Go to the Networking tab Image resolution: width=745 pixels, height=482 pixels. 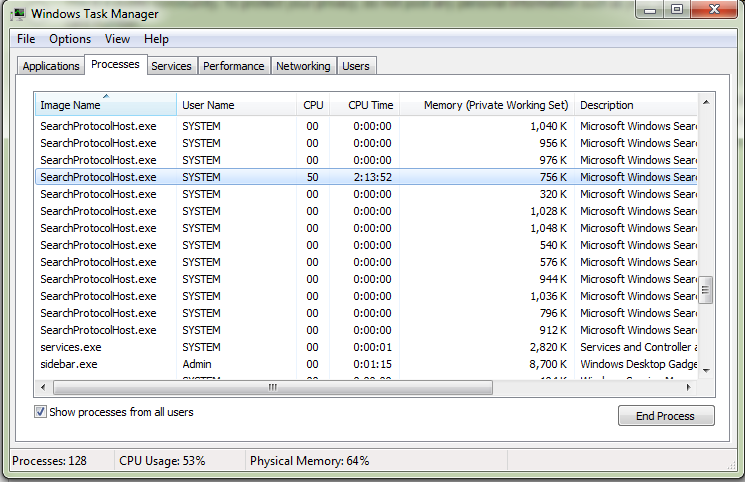click(x=303, y=66)
